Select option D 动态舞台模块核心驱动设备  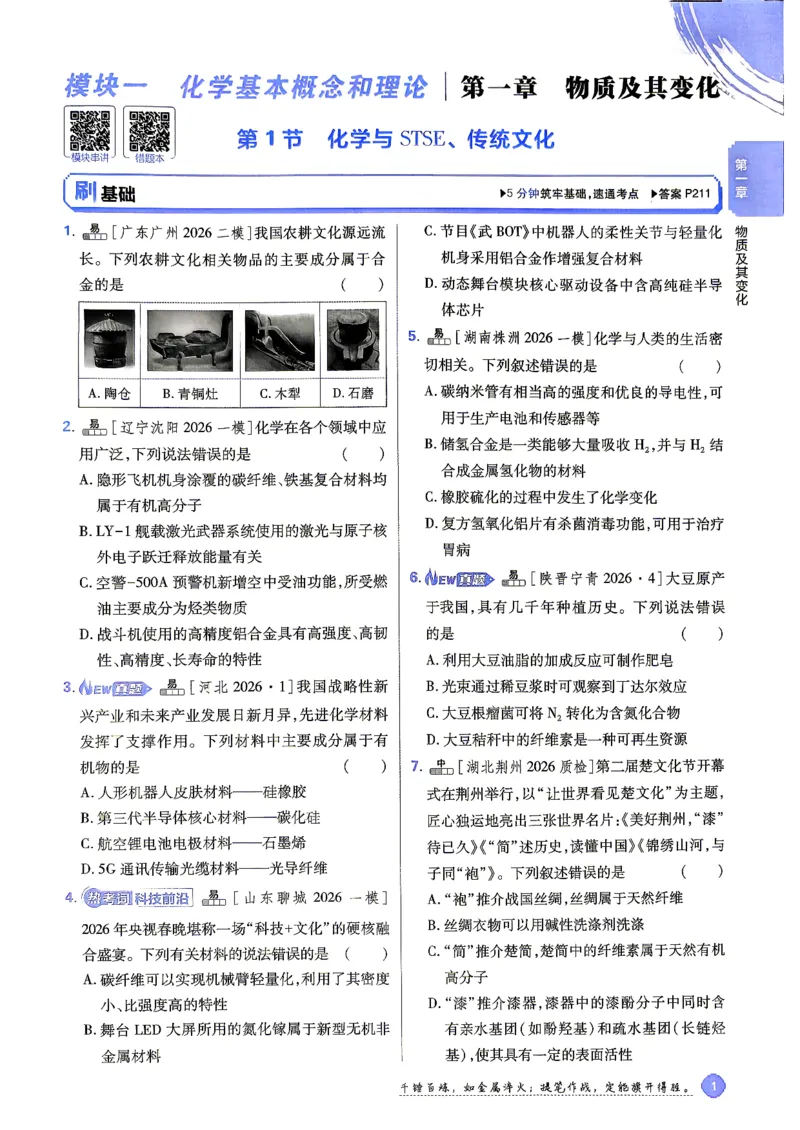click(x=573, y=297)
